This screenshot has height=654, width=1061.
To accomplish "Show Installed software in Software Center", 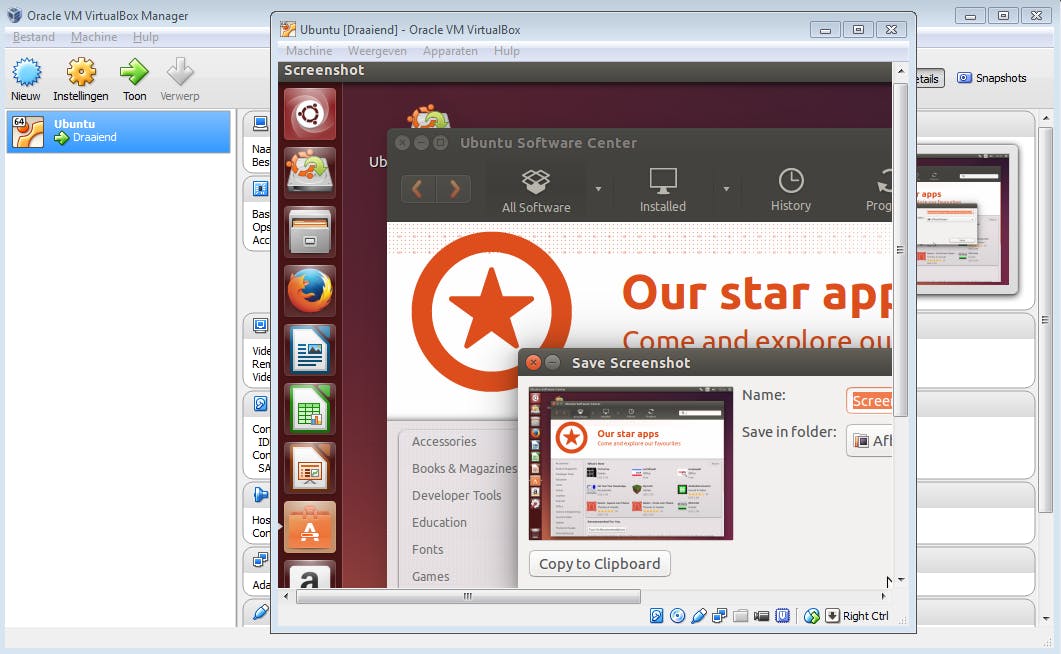I will (662, 191).
